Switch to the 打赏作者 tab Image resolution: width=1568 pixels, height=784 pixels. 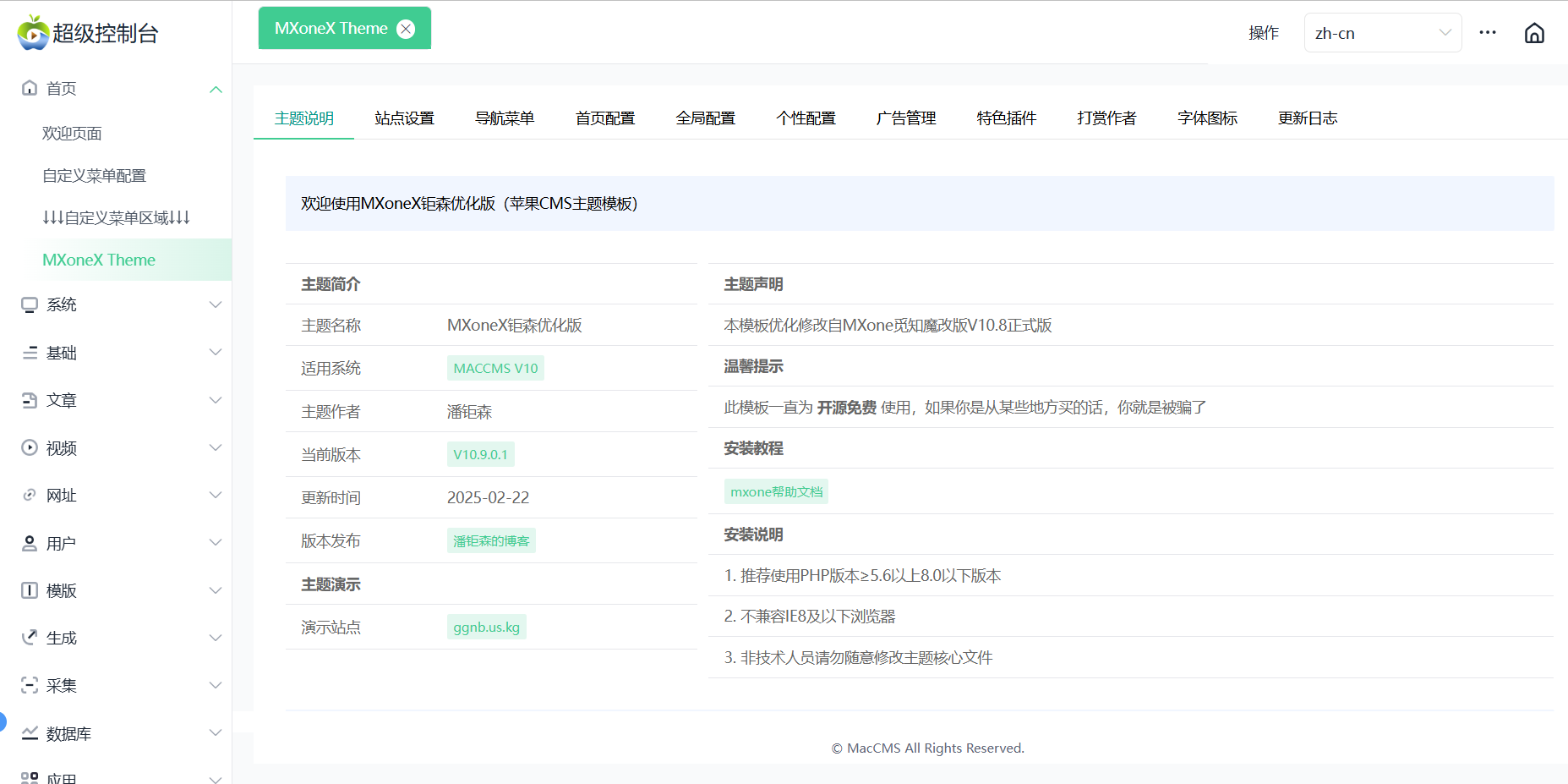coord(1106,118)
